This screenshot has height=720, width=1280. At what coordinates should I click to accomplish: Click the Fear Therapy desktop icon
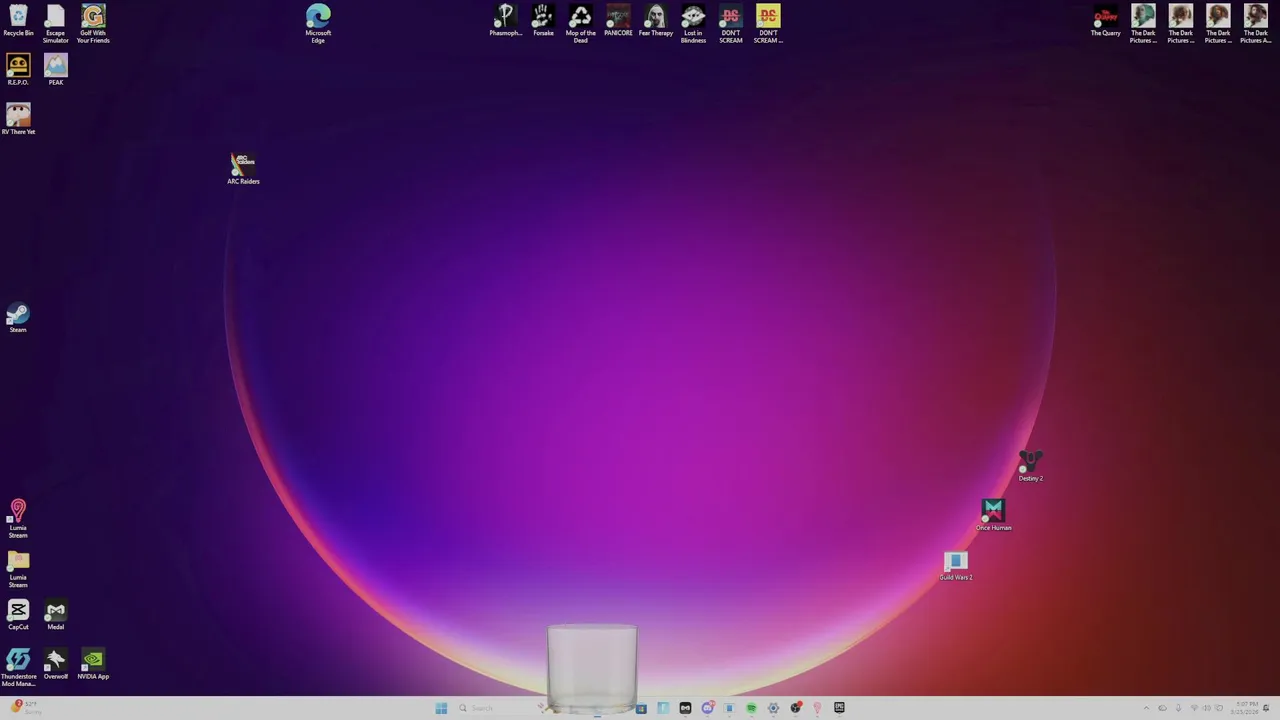point(656,21)
